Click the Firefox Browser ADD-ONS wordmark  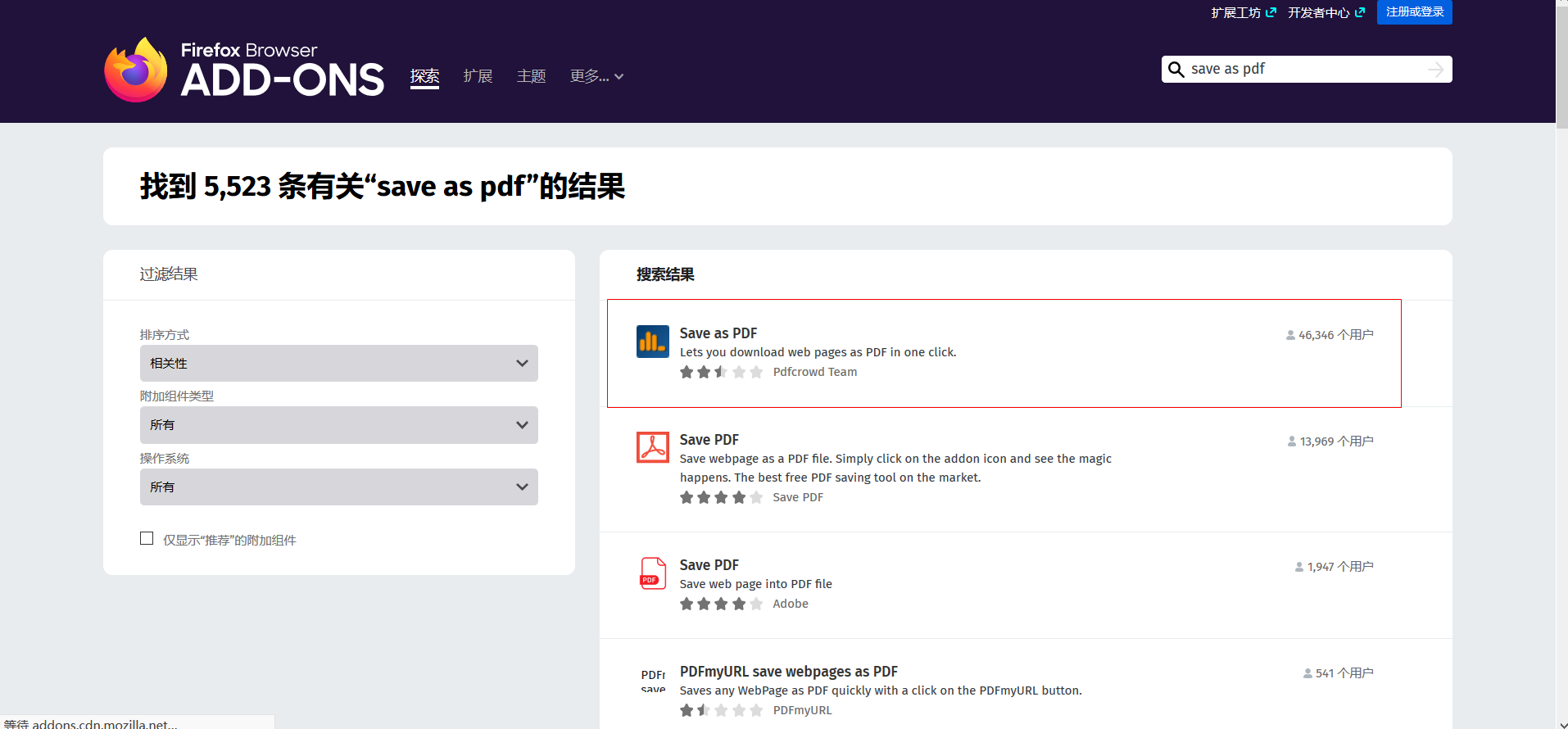click(282, 70)
